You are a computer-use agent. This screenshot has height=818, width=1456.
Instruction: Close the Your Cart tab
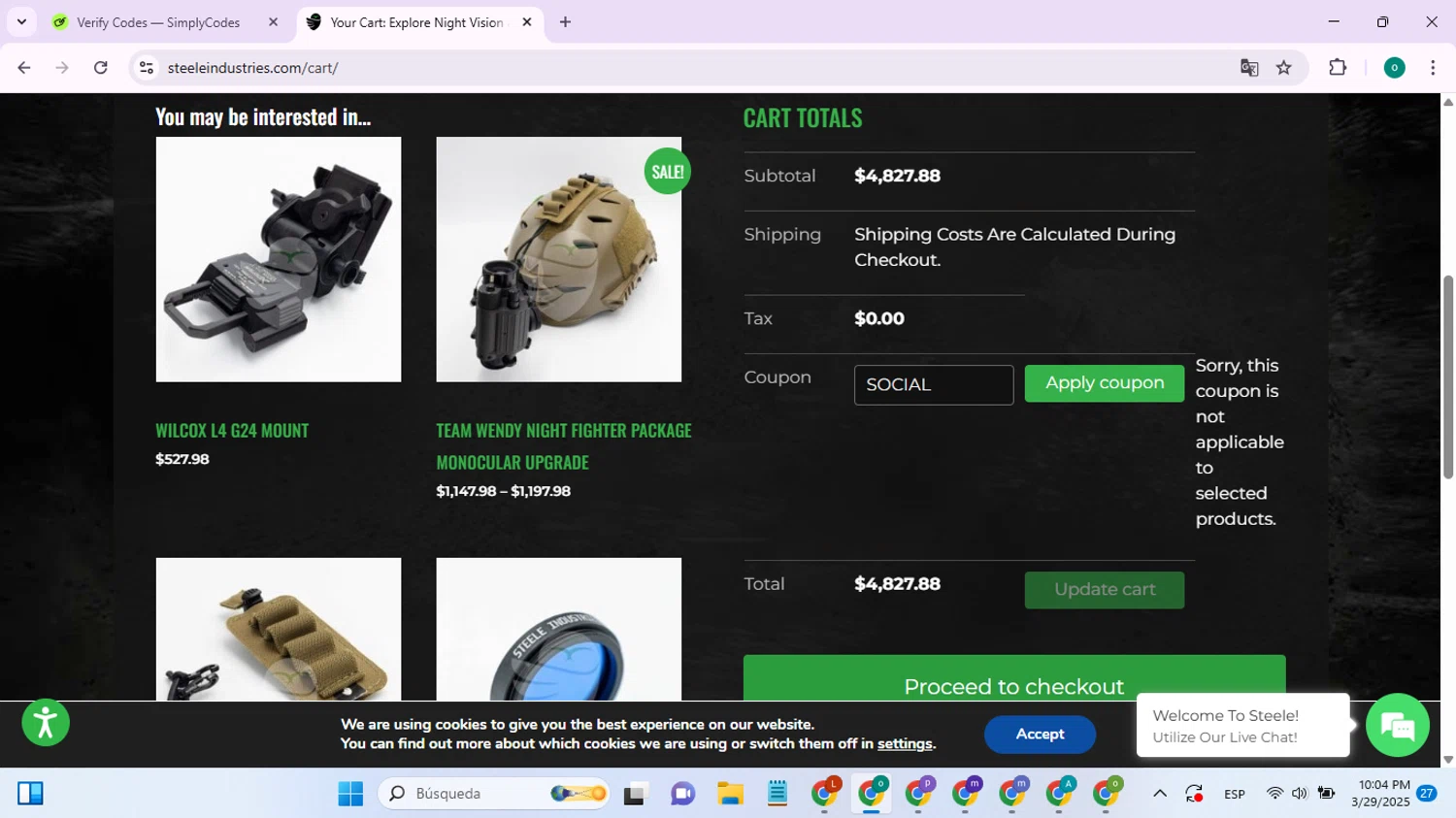pyautogui.click(x=527, y=22)
